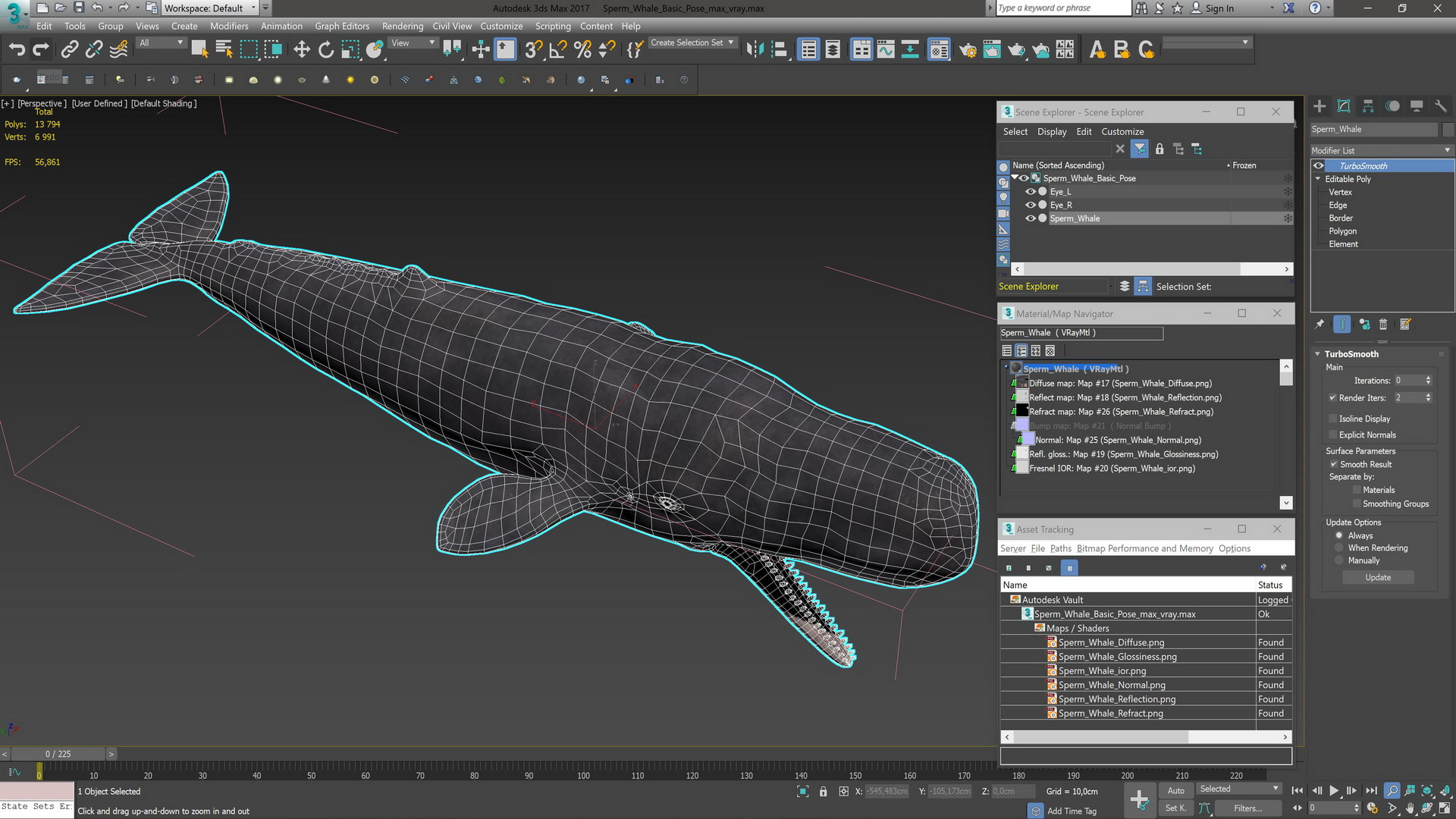Open Display menu in Scene Explorer
Screen dimensions: 1456x819
(1052, 131)
